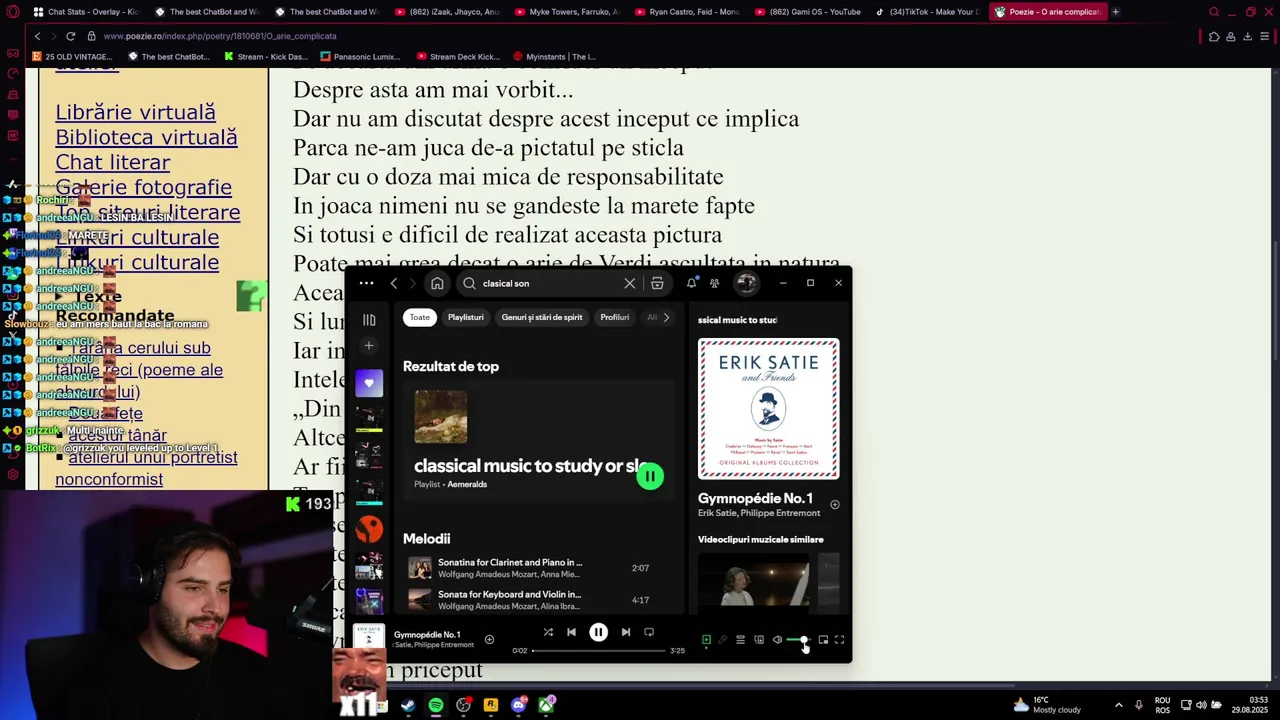Open Browse icon beside Spotify search box
Image resolution: width=1280 pixels, height=720 pixels.
[x=657, y=283]
